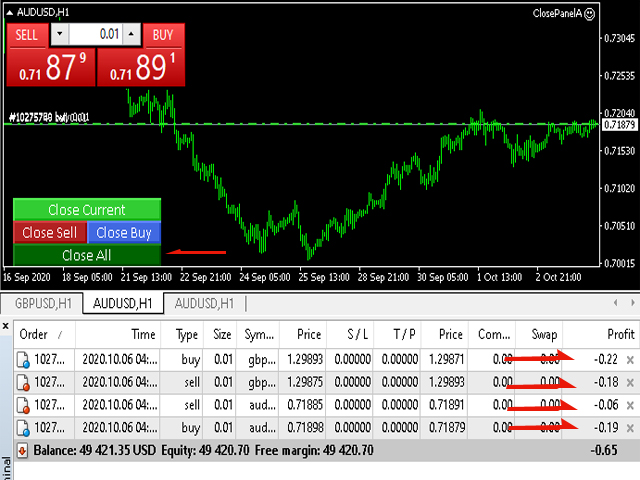640x480 pixels.
Task: Click the red Close Sell button
Action: (x=50, y=233)
